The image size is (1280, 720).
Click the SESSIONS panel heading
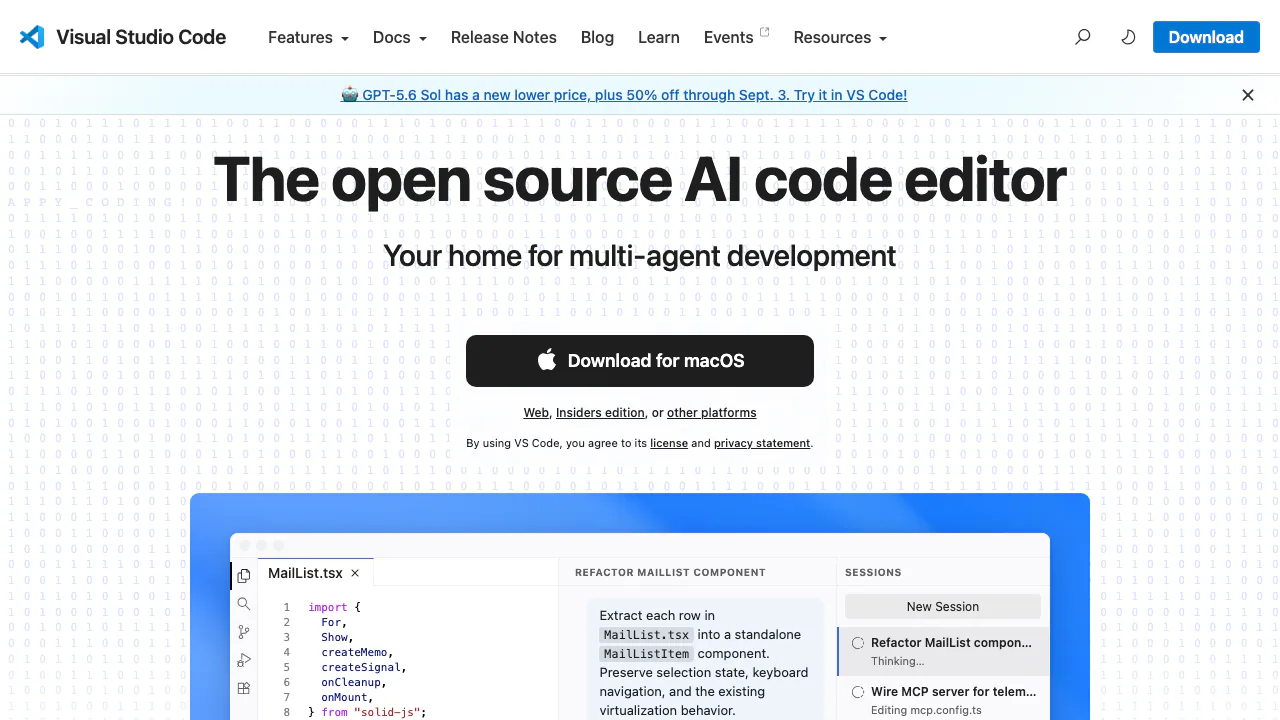click(x=873, y=573)
